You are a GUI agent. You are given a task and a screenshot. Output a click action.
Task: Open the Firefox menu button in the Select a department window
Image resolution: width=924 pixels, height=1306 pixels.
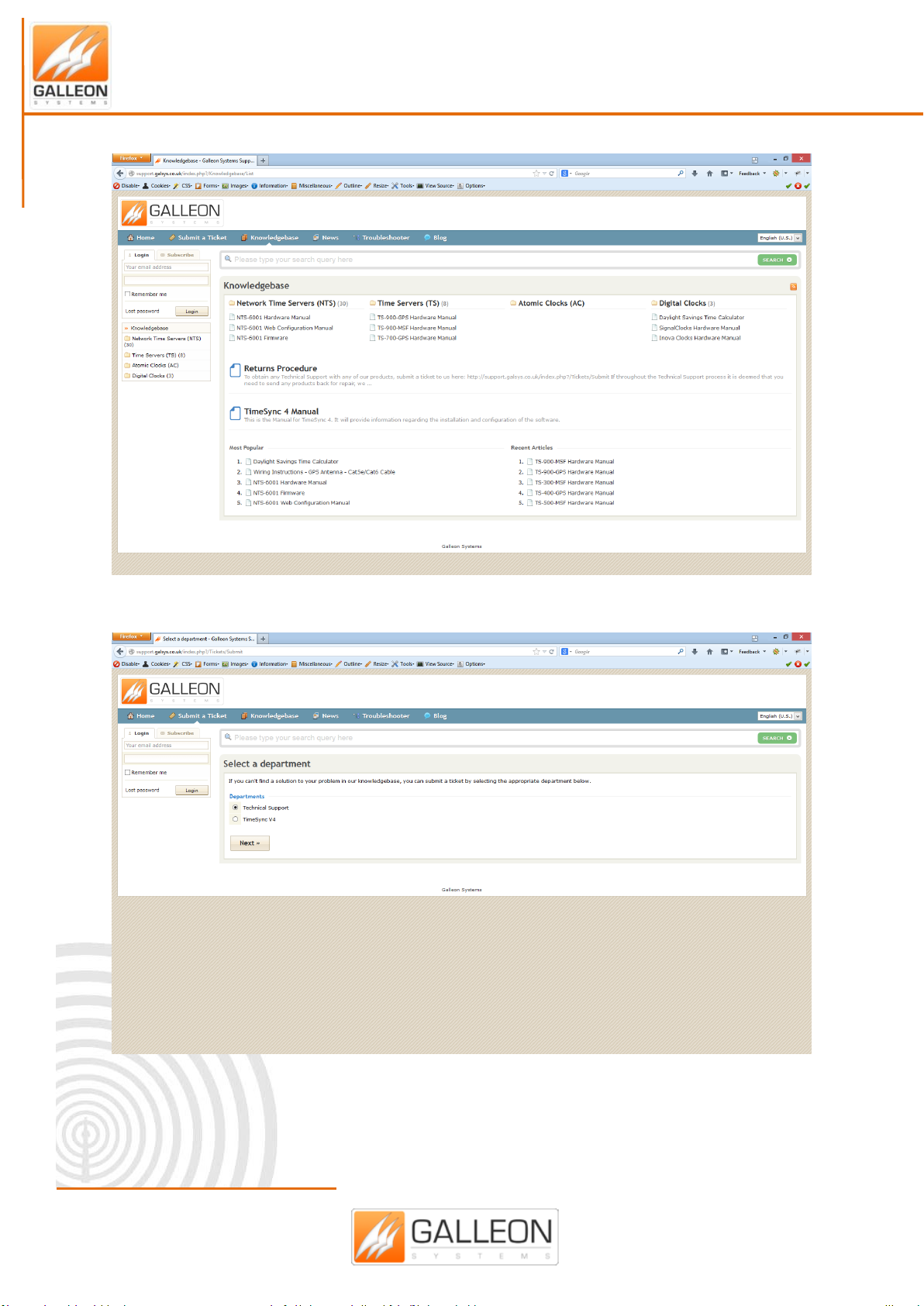pos(130,636)
